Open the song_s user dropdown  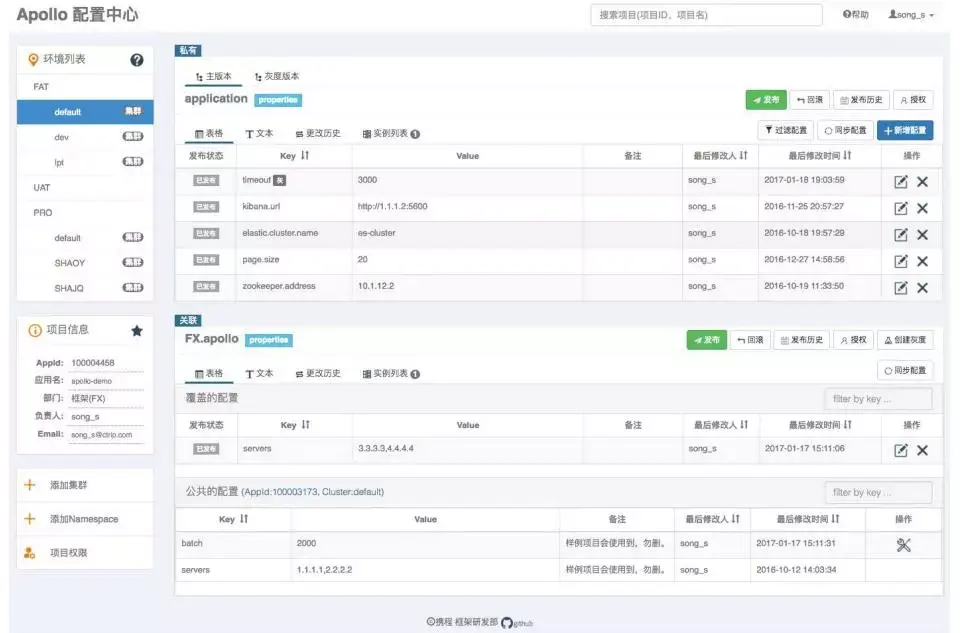coord(911,15)
